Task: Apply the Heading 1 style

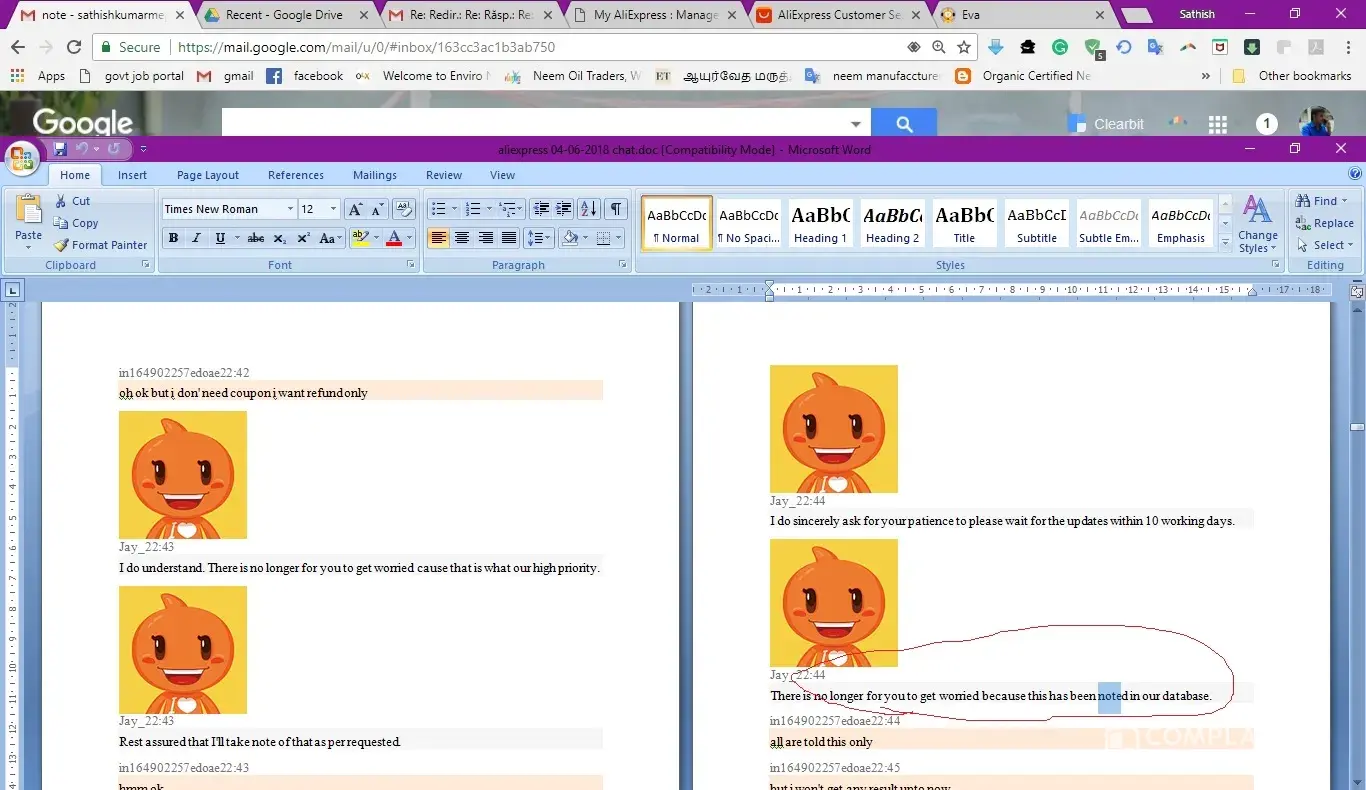Action: [820, 223]
